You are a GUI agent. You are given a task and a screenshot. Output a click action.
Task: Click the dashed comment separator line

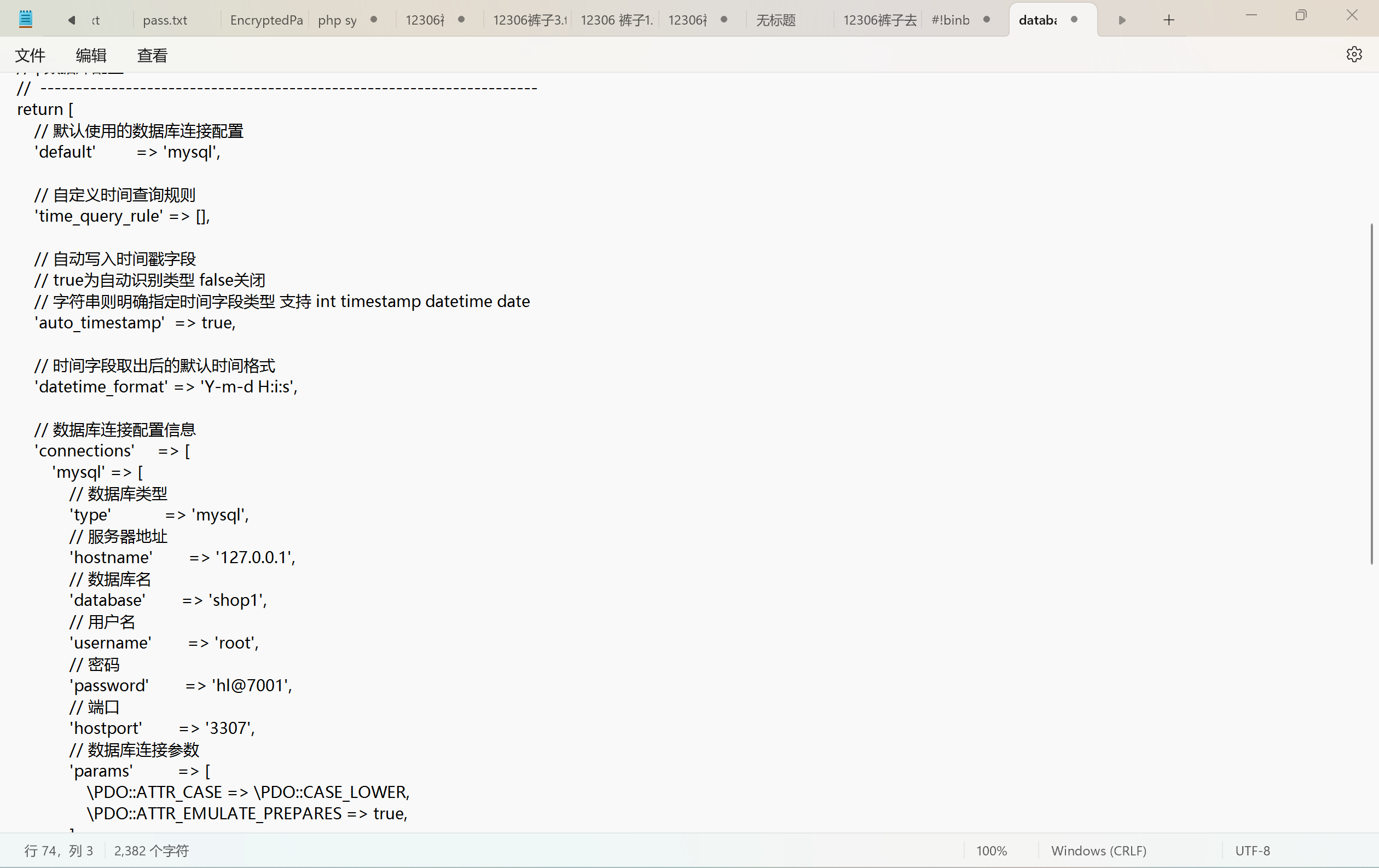277,88
